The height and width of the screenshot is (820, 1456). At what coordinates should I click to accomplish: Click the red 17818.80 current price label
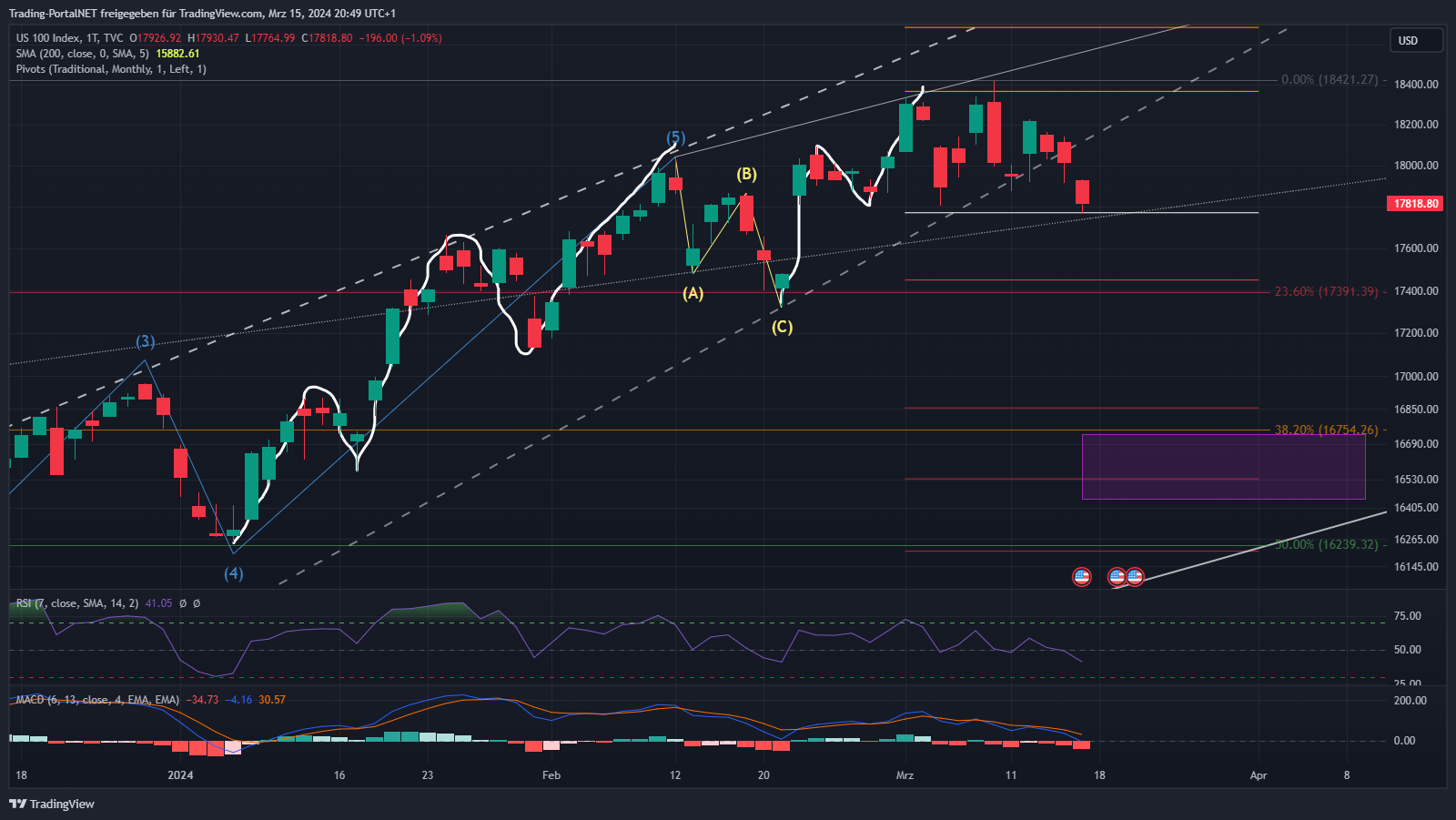tap(1416, 204)
